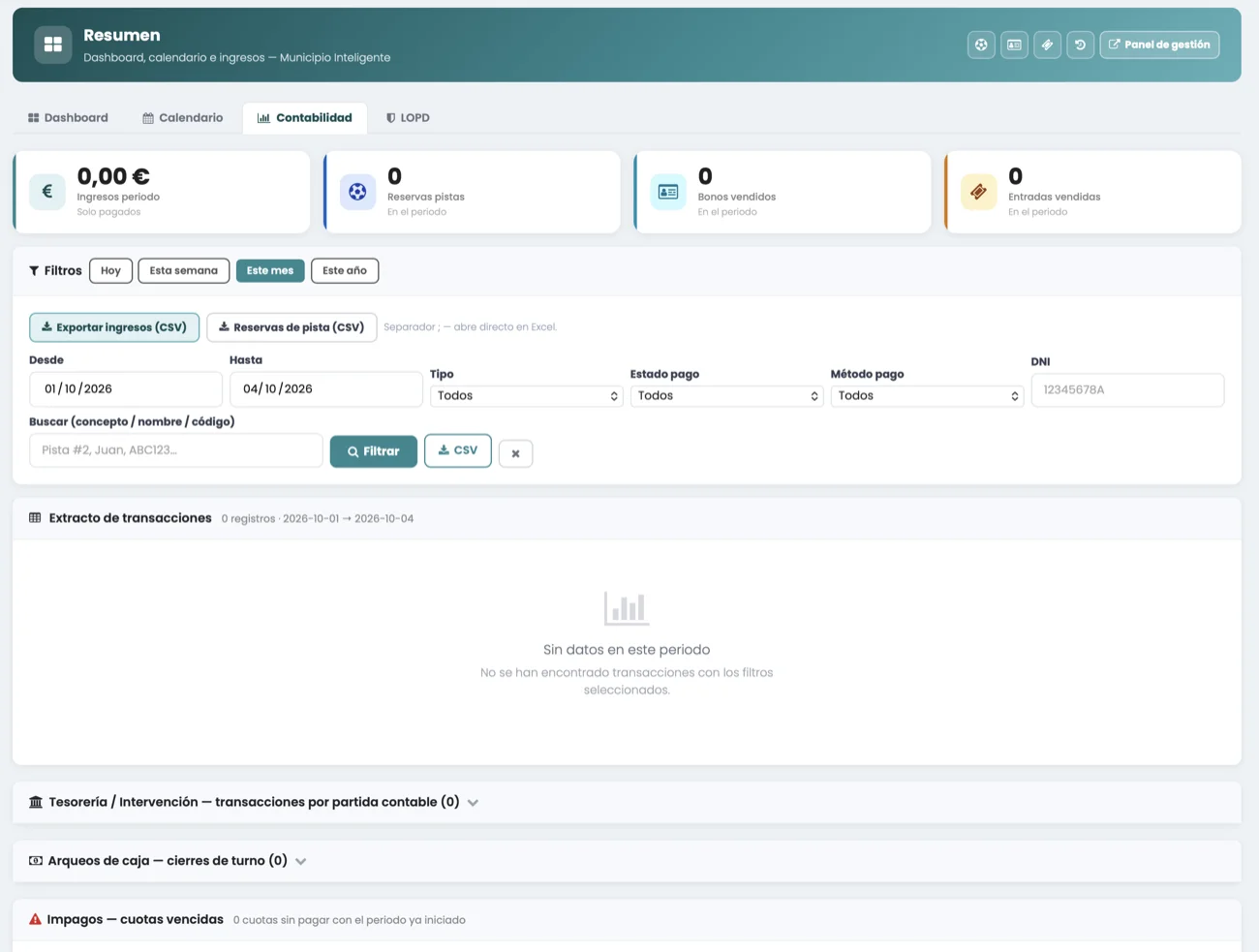Toggle the Este mes filter
This screenshot has width=1259, height=952.
click(x=270, y=271)
